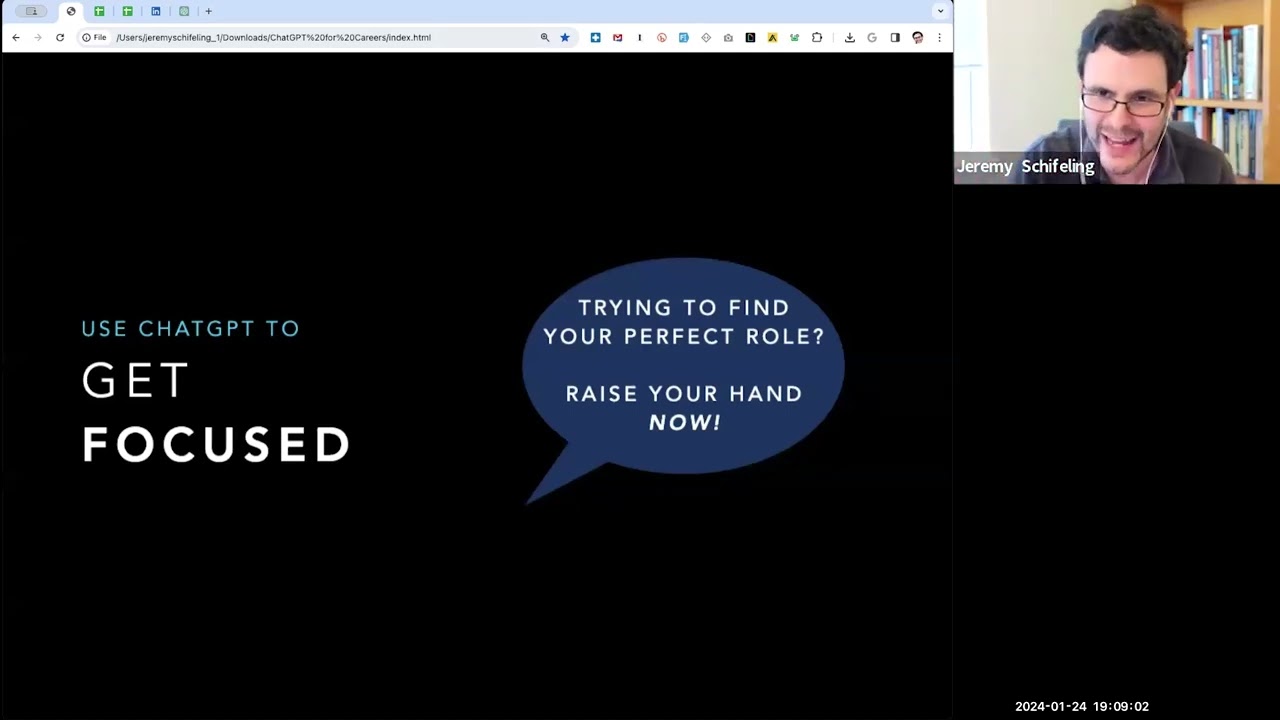Screen dimensions: 1280x720
Task: Click the 2024-01-24 19:09:02 timestamp
Action: (x=1082, y=706)
